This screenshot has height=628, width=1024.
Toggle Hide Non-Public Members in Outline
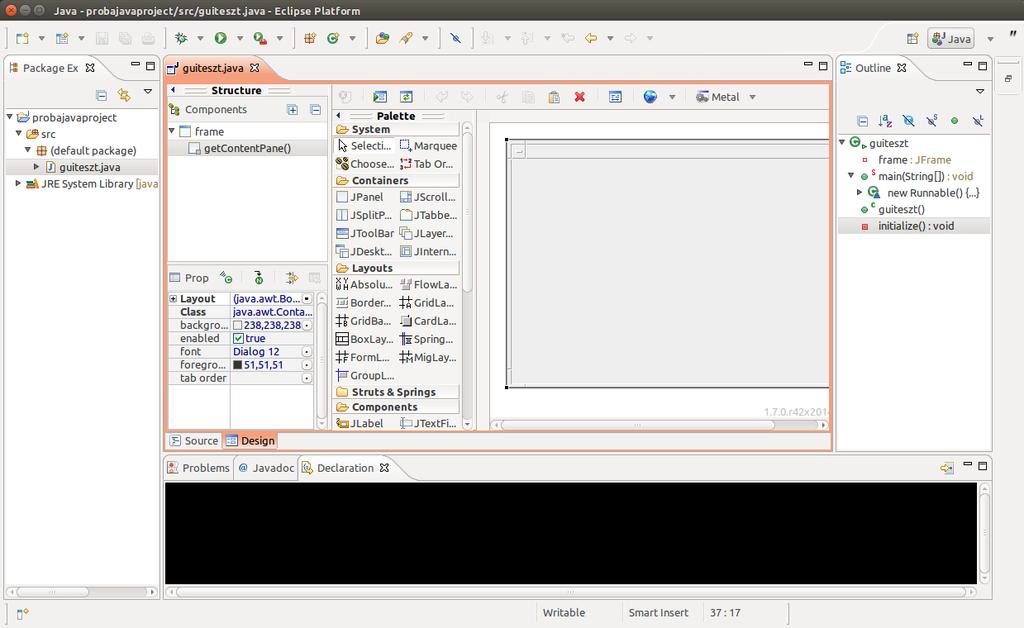[954, 121]
